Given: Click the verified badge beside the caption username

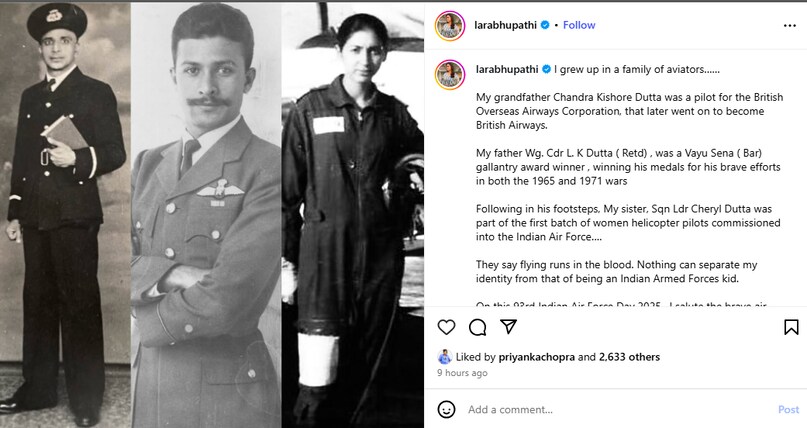Looking at the screenshot, I should 545,70.
